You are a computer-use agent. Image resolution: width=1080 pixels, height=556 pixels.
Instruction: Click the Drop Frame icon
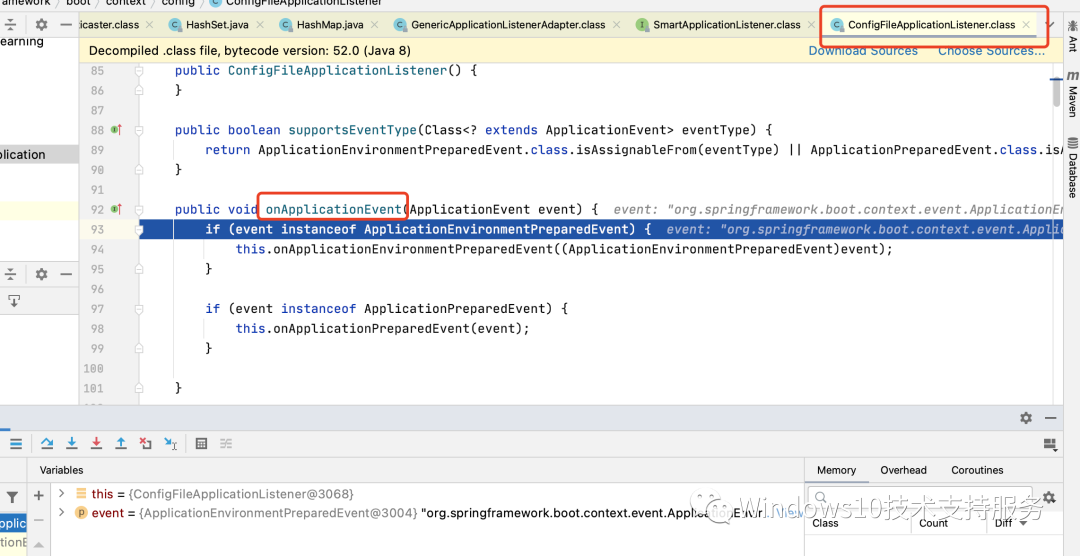(x=145, y=444)
